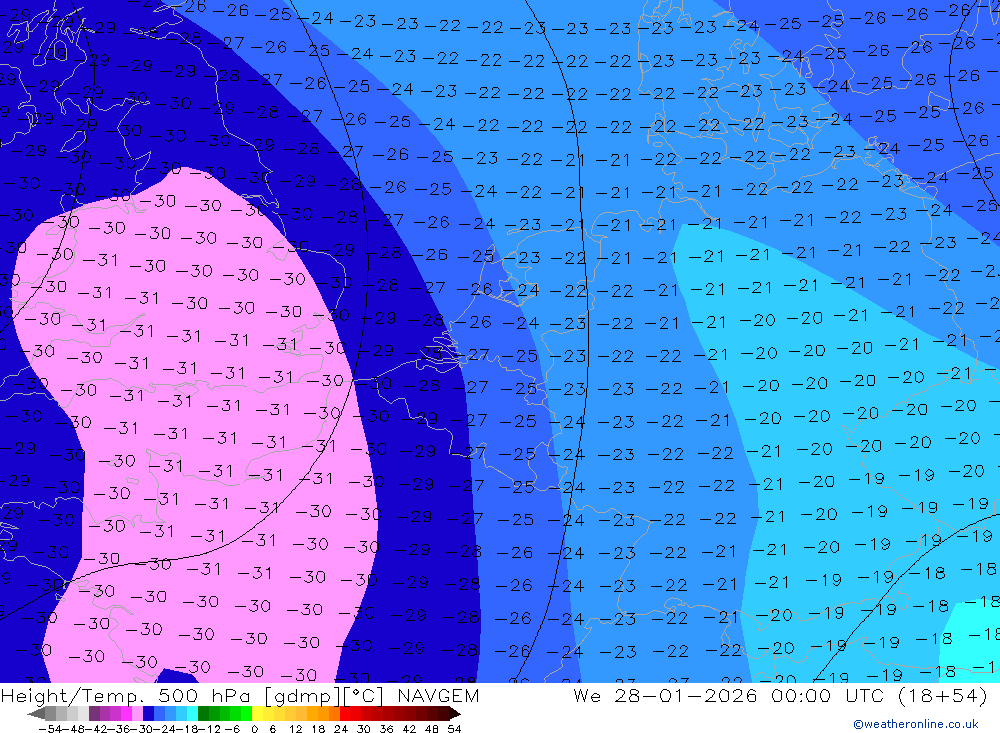
Task: Click the '0' legend scale label
Action: click(254, 729)
